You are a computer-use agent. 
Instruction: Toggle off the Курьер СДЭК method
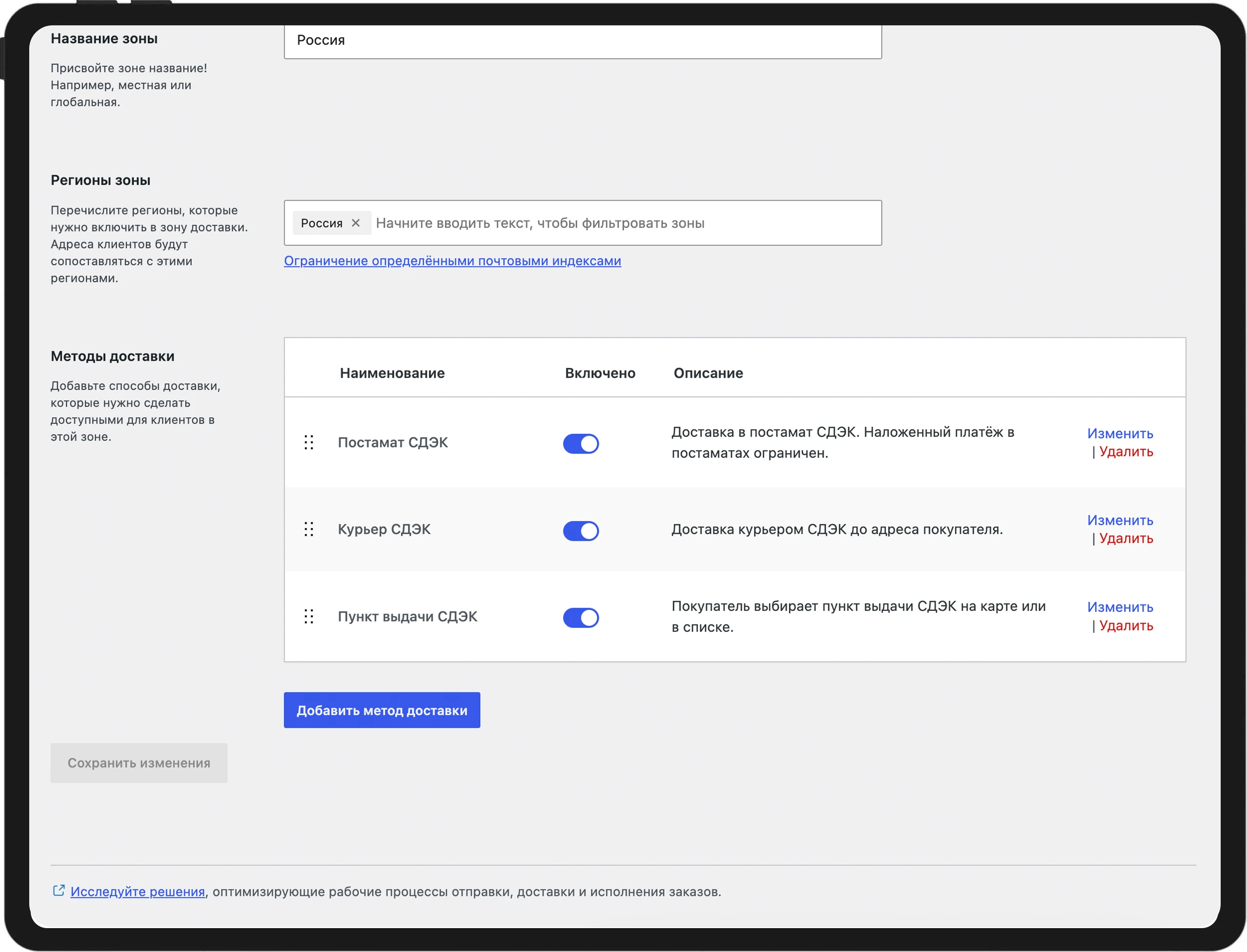pyautogui.click(x=581, y=531)
